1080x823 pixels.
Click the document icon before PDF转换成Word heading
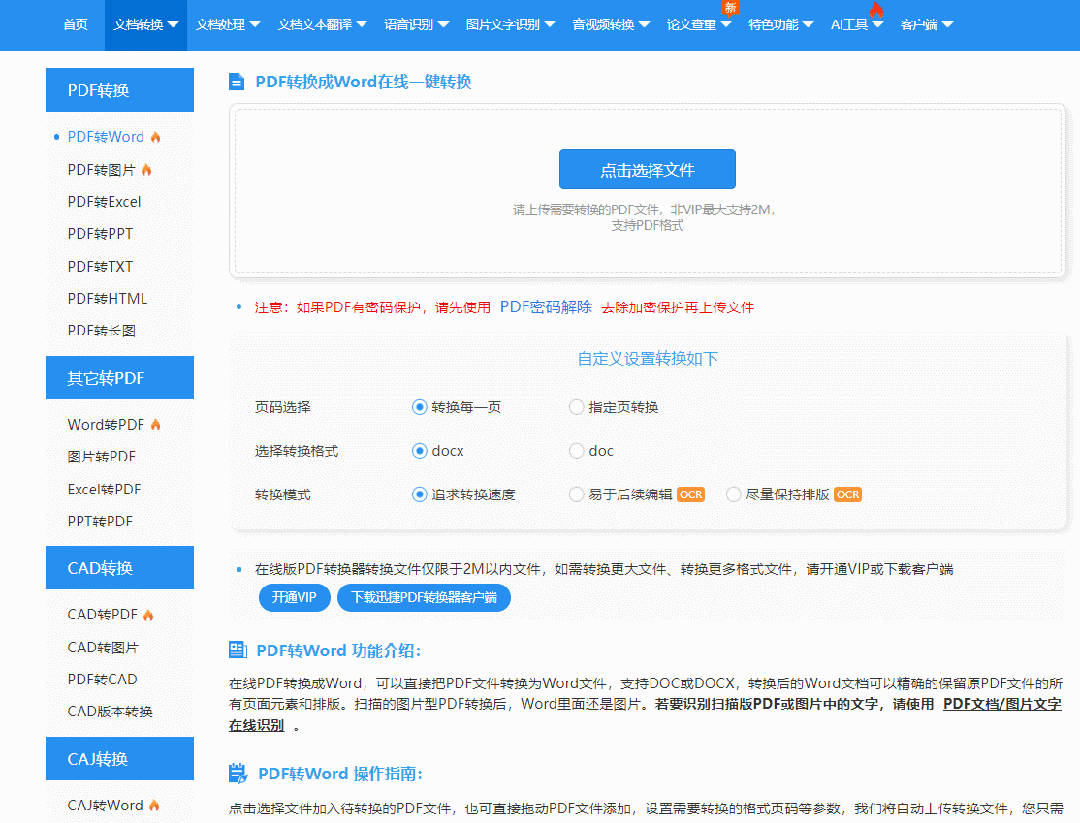236,82
